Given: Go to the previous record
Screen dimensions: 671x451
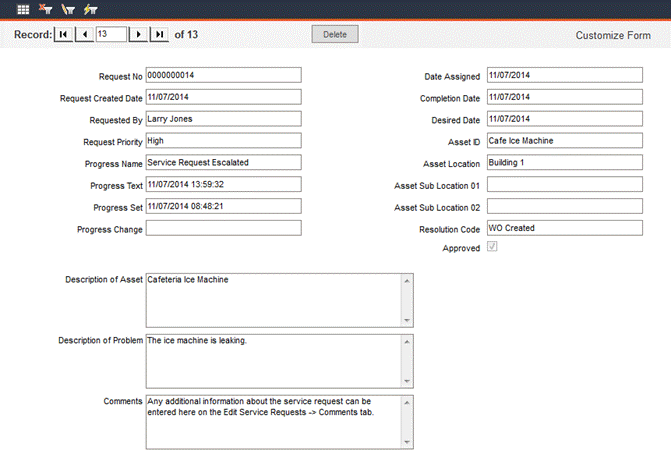Looking at the screenshot, I should (84, 34).
